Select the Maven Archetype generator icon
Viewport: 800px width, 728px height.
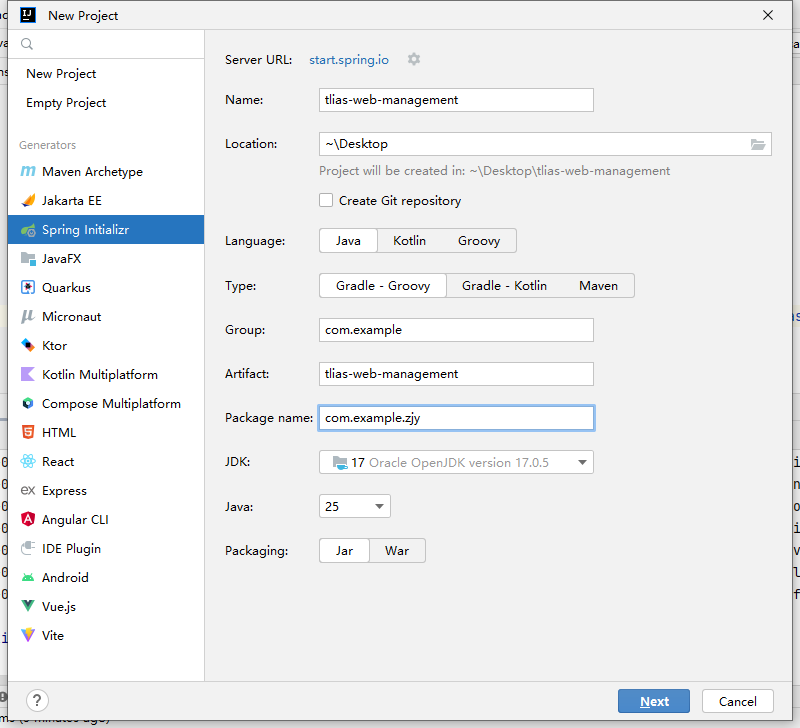28,172
